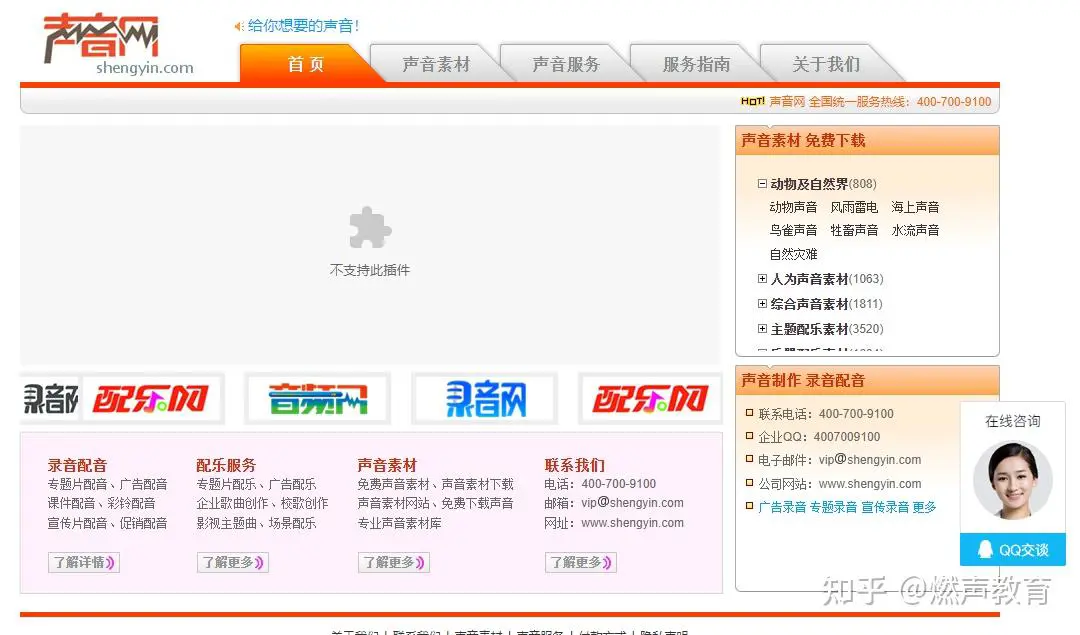The image size is (1080, 635).
Task: Click 公司网站 www.shengyin.com in sidebar
Action: tap(840, 484)
